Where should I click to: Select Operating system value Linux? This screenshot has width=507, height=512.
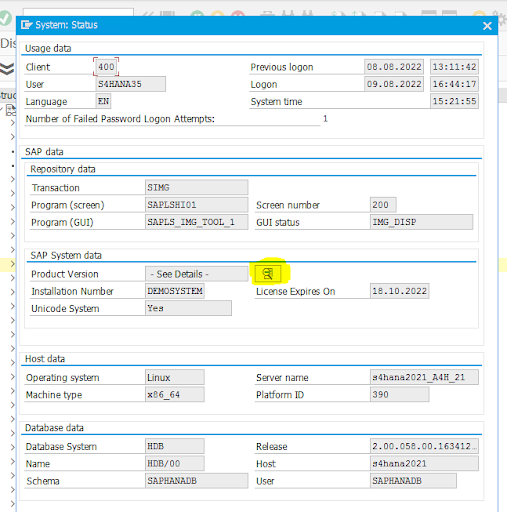click(175, 377)
